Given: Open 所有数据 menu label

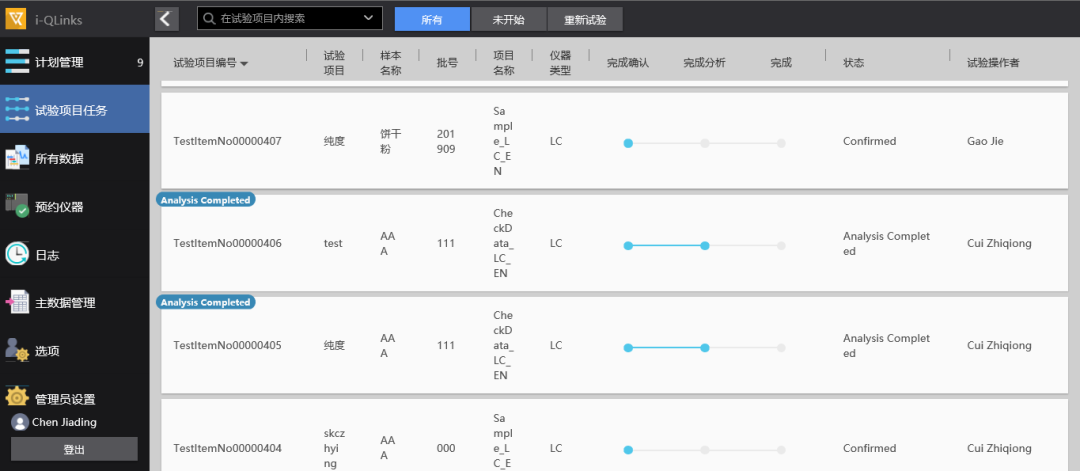Looking at the screenshot, I should (59, 159).
